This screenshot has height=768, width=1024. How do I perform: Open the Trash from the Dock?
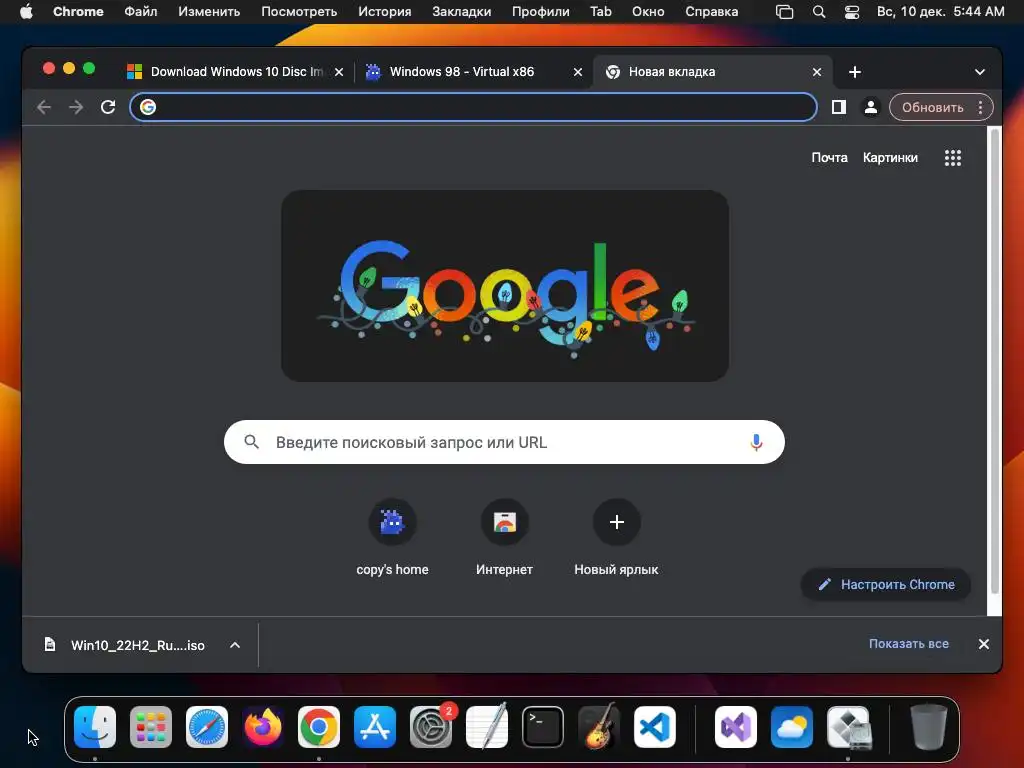click(x=929, y=727)
